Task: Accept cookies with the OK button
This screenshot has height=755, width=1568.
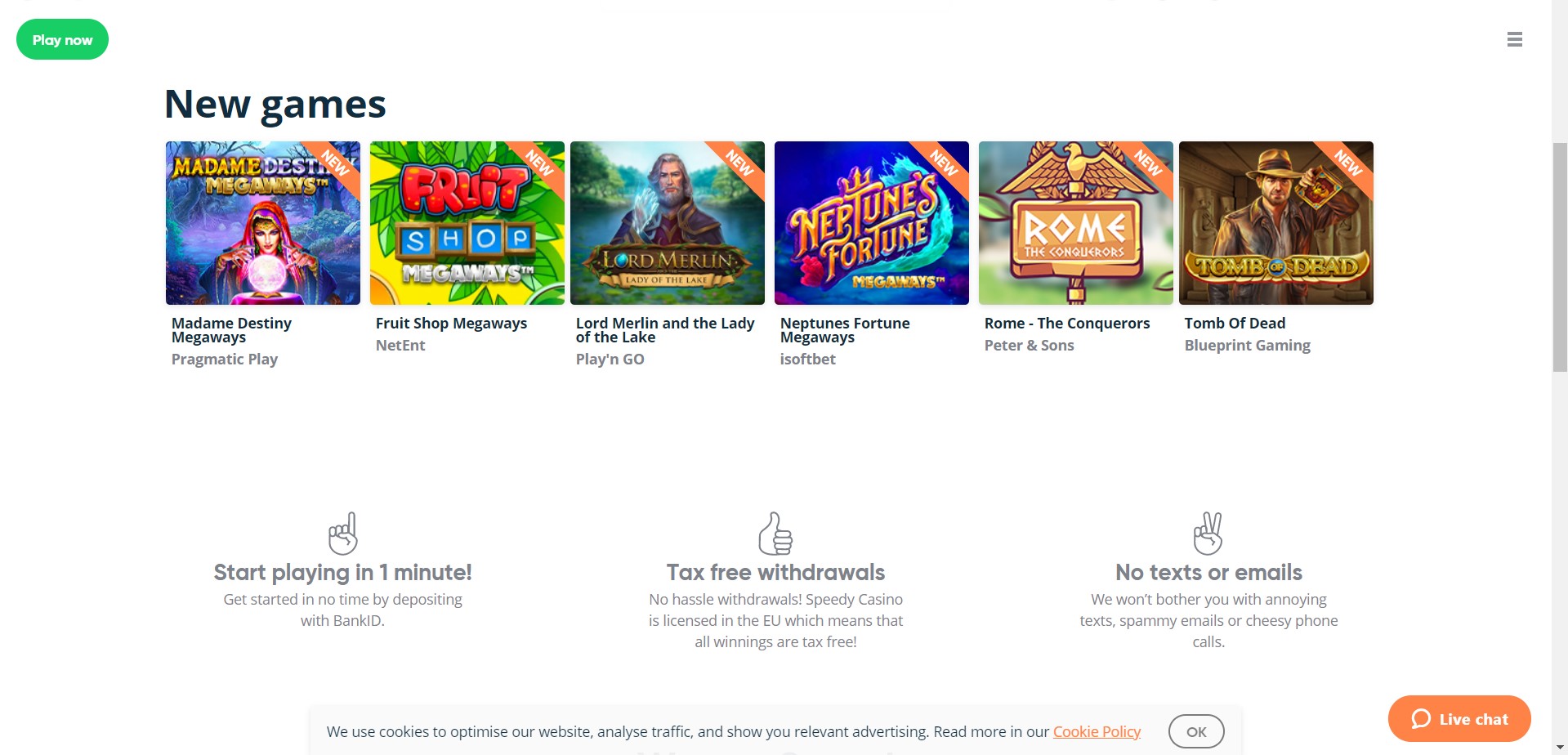Action: pyautogui.click(x=1196, y=731)
